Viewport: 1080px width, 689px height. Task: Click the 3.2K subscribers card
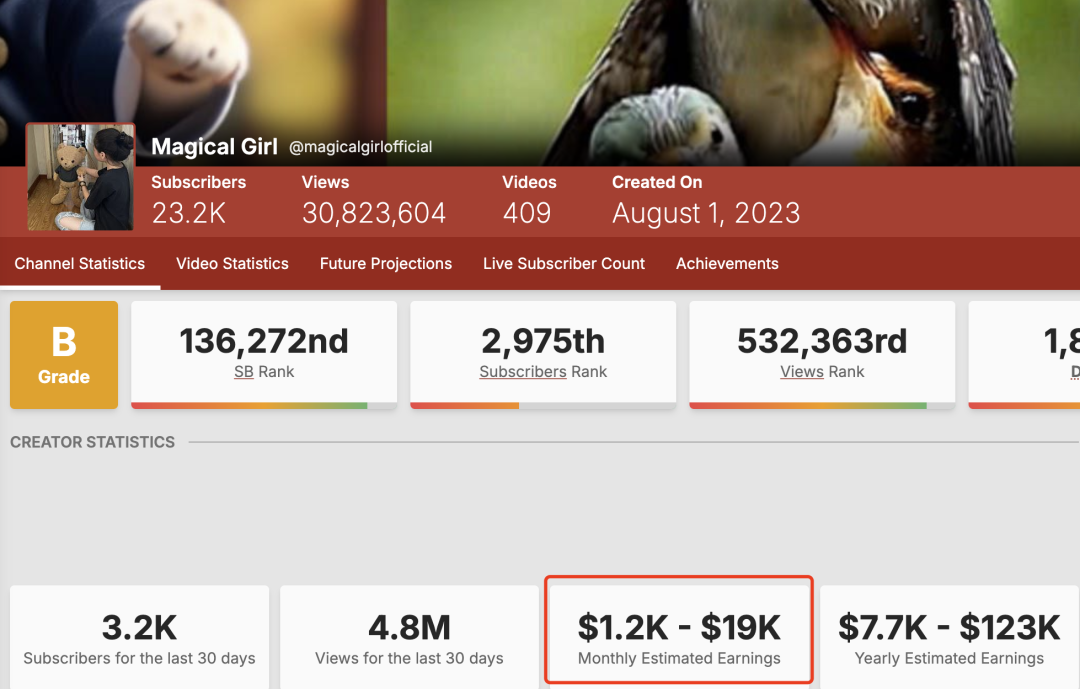click(139, 635)
